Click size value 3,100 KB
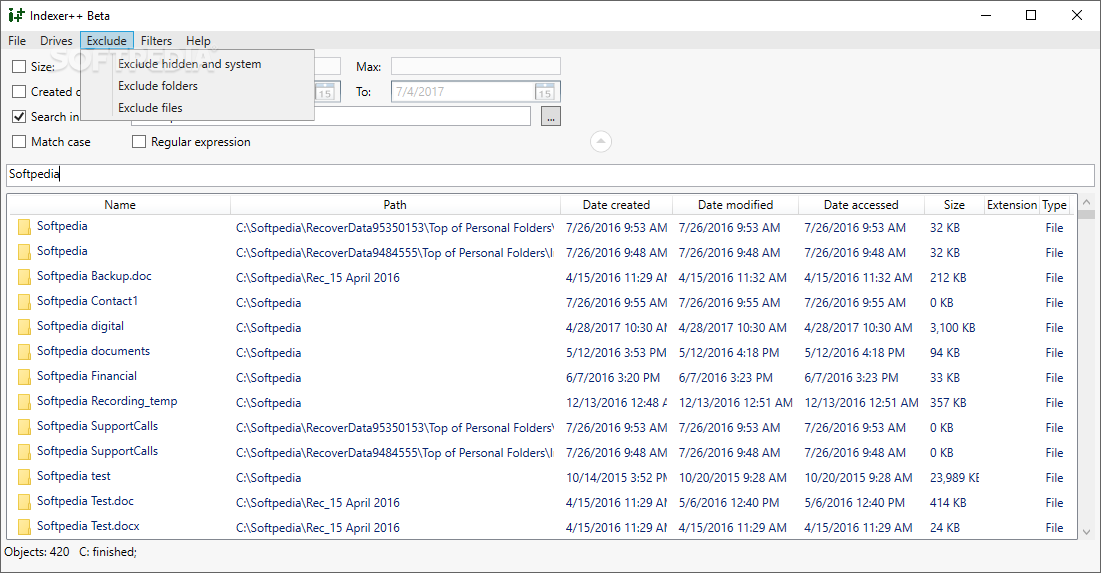Viewport: 1101px width, 573px height. pos(952,327)
